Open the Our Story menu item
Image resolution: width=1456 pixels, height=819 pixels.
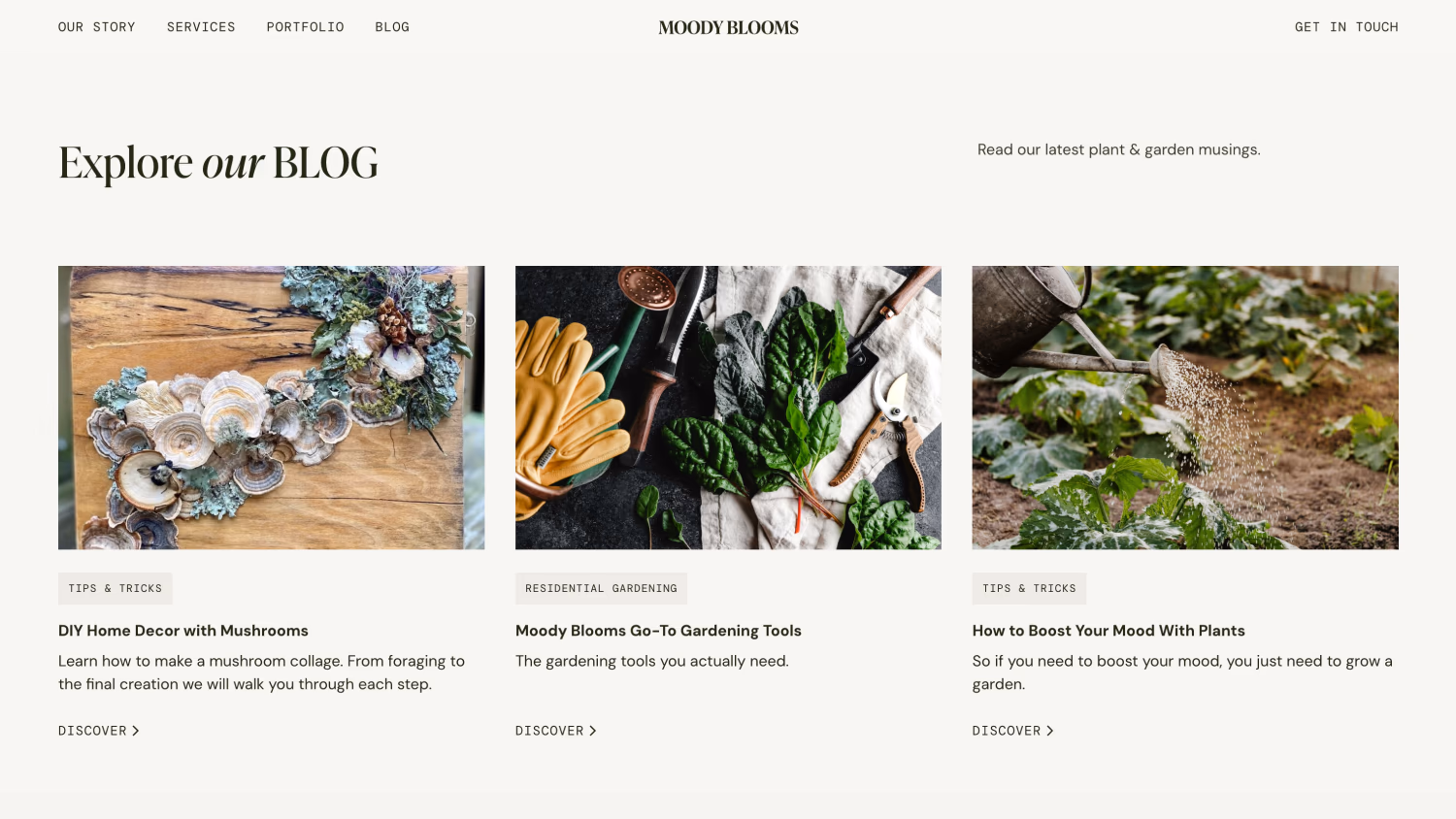pos(97,27)
